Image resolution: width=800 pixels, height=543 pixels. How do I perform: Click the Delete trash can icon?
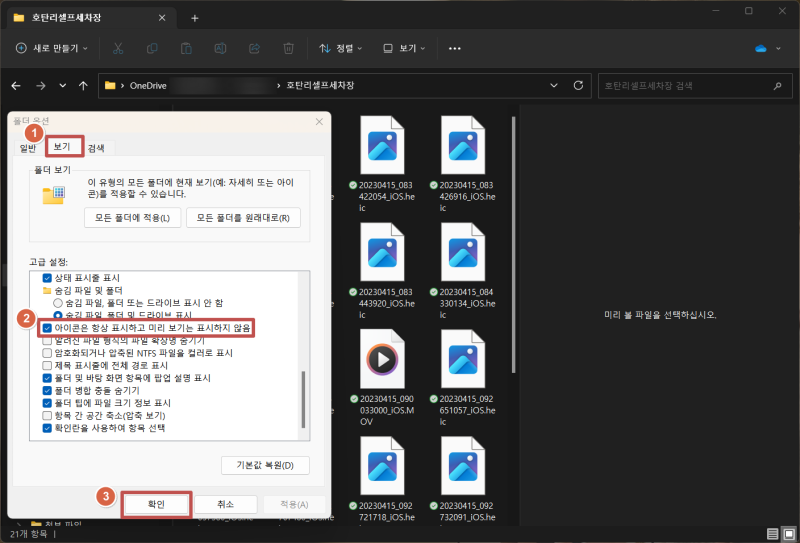pos(288,48)
